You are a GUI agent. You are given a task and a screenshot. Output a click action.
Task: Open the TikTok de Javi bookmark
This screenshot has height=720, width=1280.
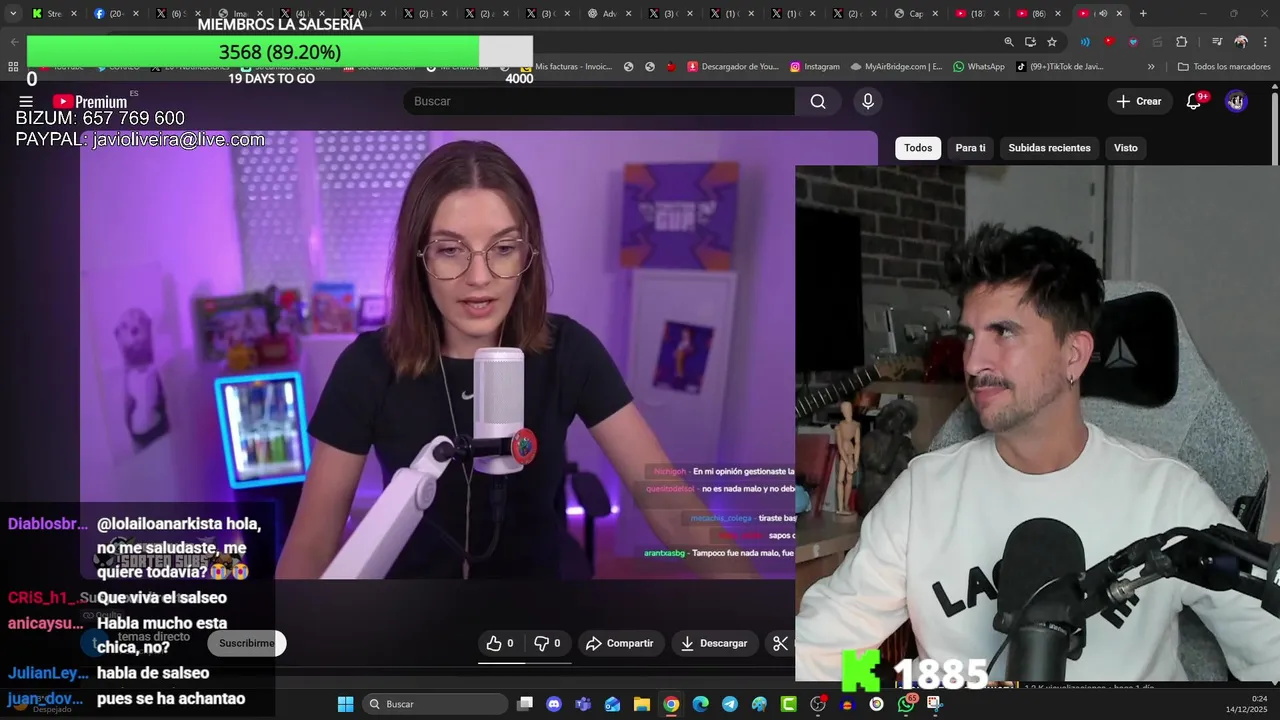(1059, 67)
